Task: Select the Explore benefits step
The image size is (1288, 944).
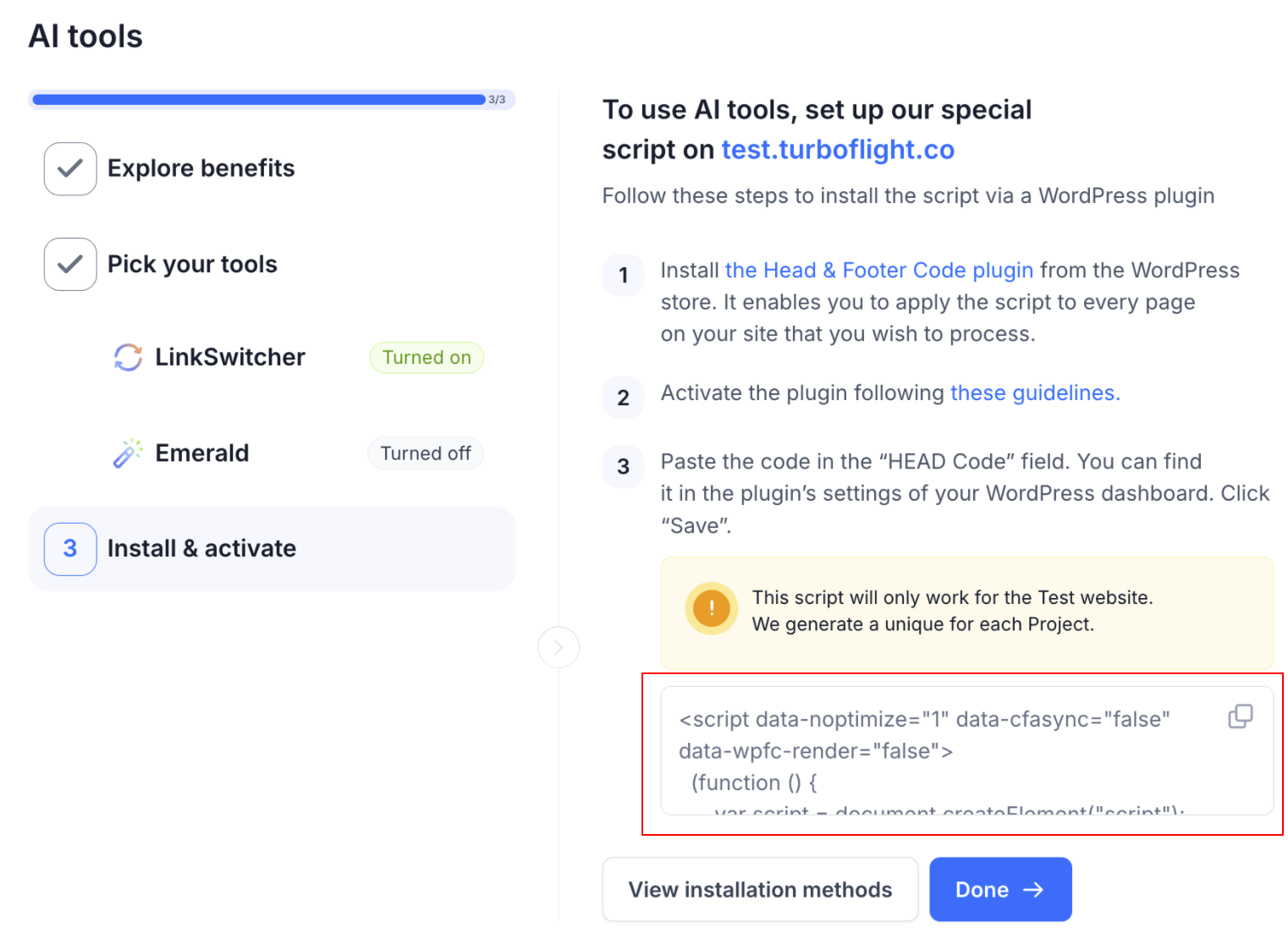Action: click(x=201, y=168)
